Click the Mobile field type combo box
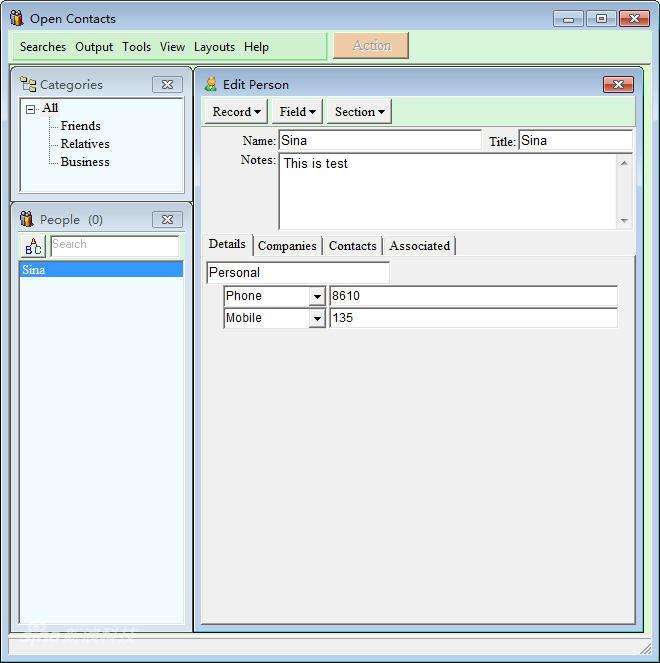660x663 pixels. click(x=274, y=318)
